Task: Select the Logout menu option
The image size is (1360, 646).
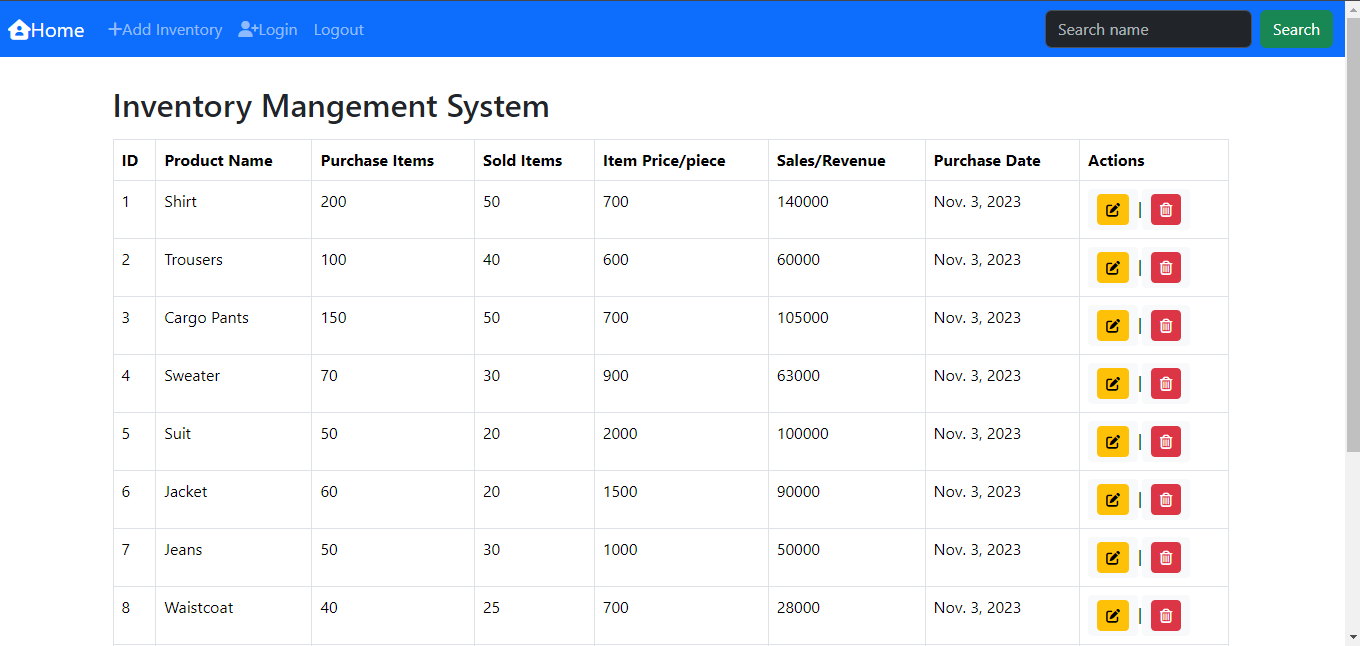Action: coord(338,30)
